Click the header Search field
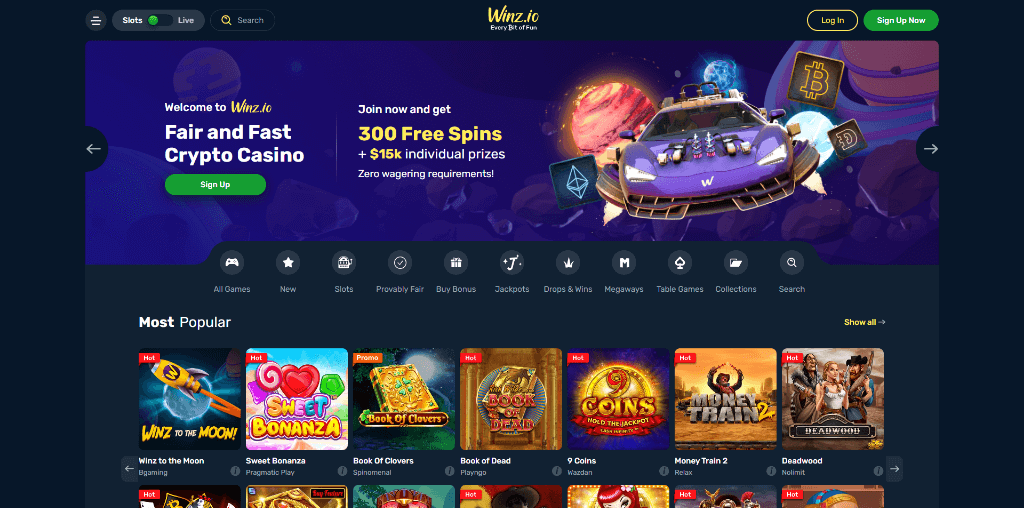Viewport: 1024px width, 508px height. [x=243, y=20]
